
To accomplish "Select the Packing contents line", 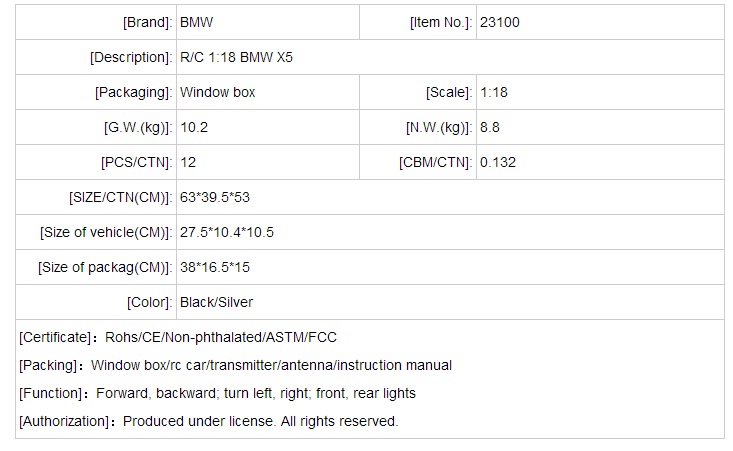I will [x=235, y=365].
